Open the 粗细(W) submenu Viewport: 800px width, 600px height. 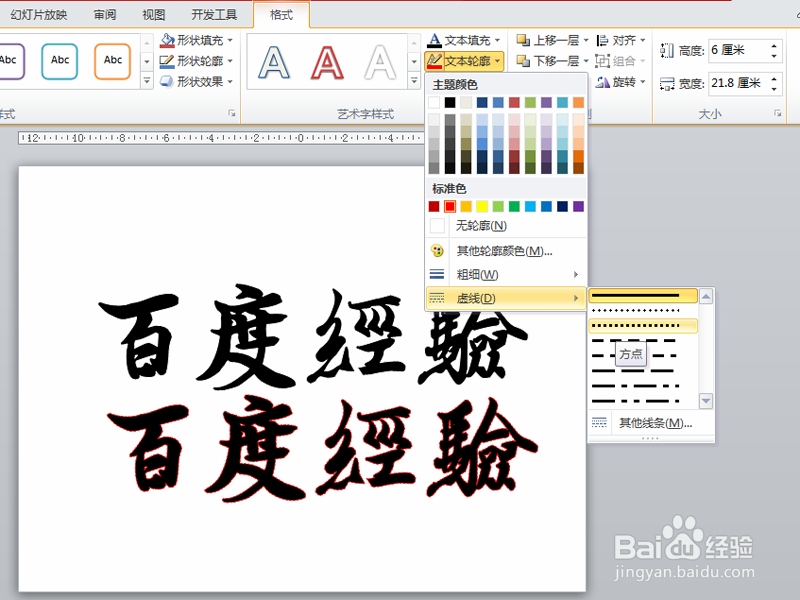click(x=506, y=274)
